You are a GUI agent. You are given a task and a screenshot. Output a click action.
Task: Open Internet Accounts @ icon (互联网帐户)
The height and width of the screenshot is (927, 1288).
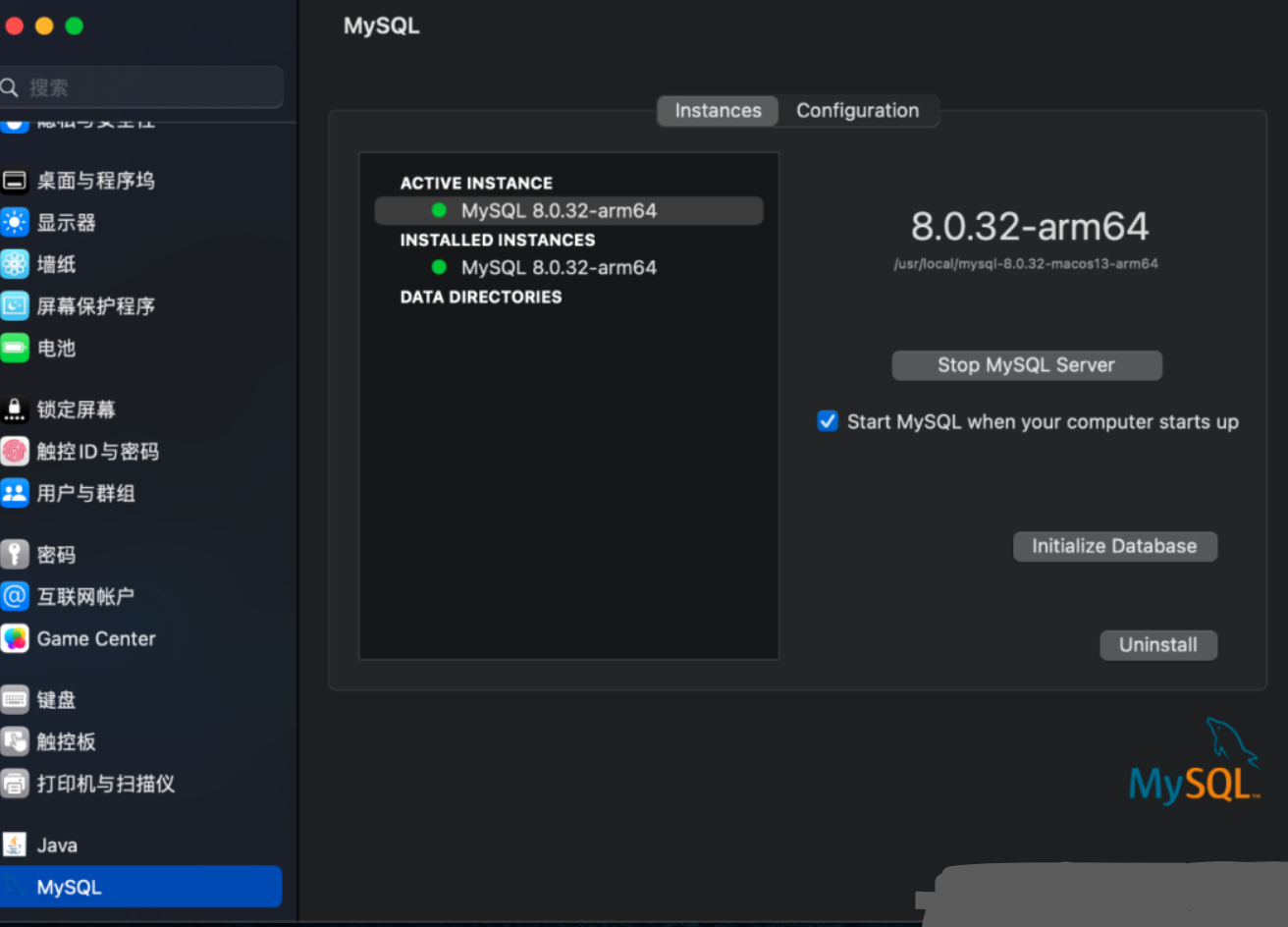coord(15,596)
